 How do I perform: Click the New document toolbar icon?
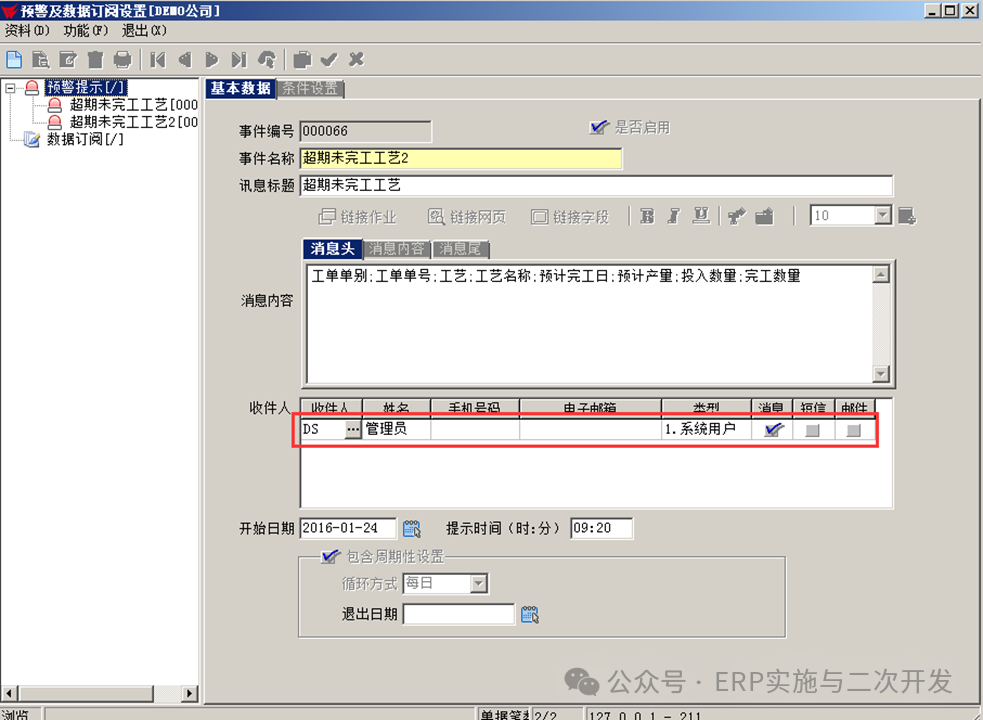click(14, 60)
